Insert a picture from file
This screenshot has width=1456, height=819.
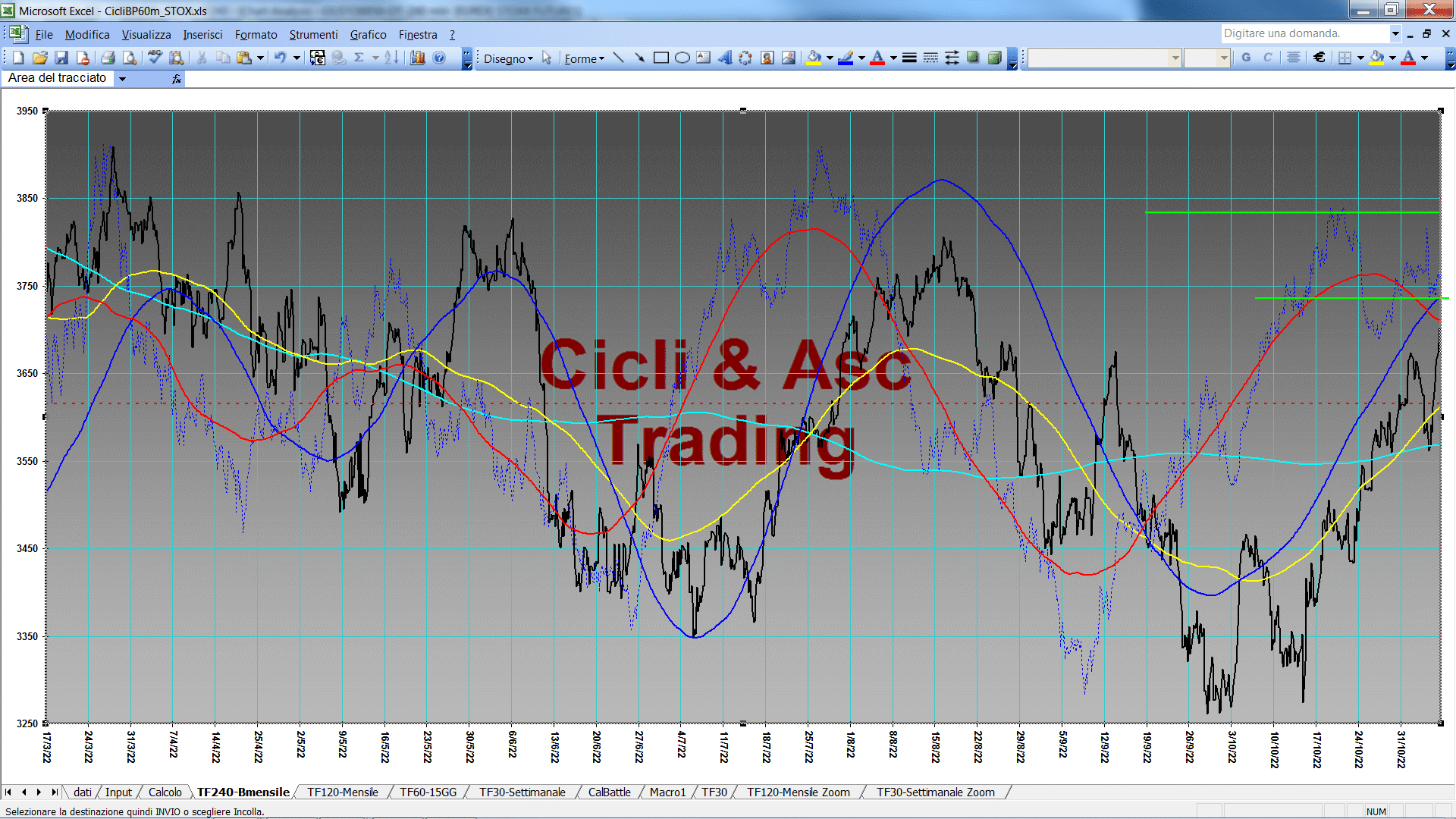pyautogui.click(x=789, y=58)
